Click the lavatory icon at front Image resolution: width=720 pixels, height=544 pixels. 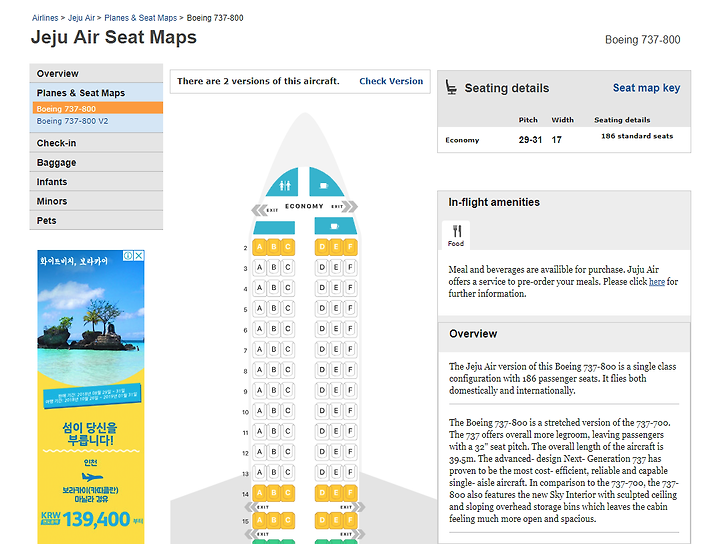[x=285, y=185]
